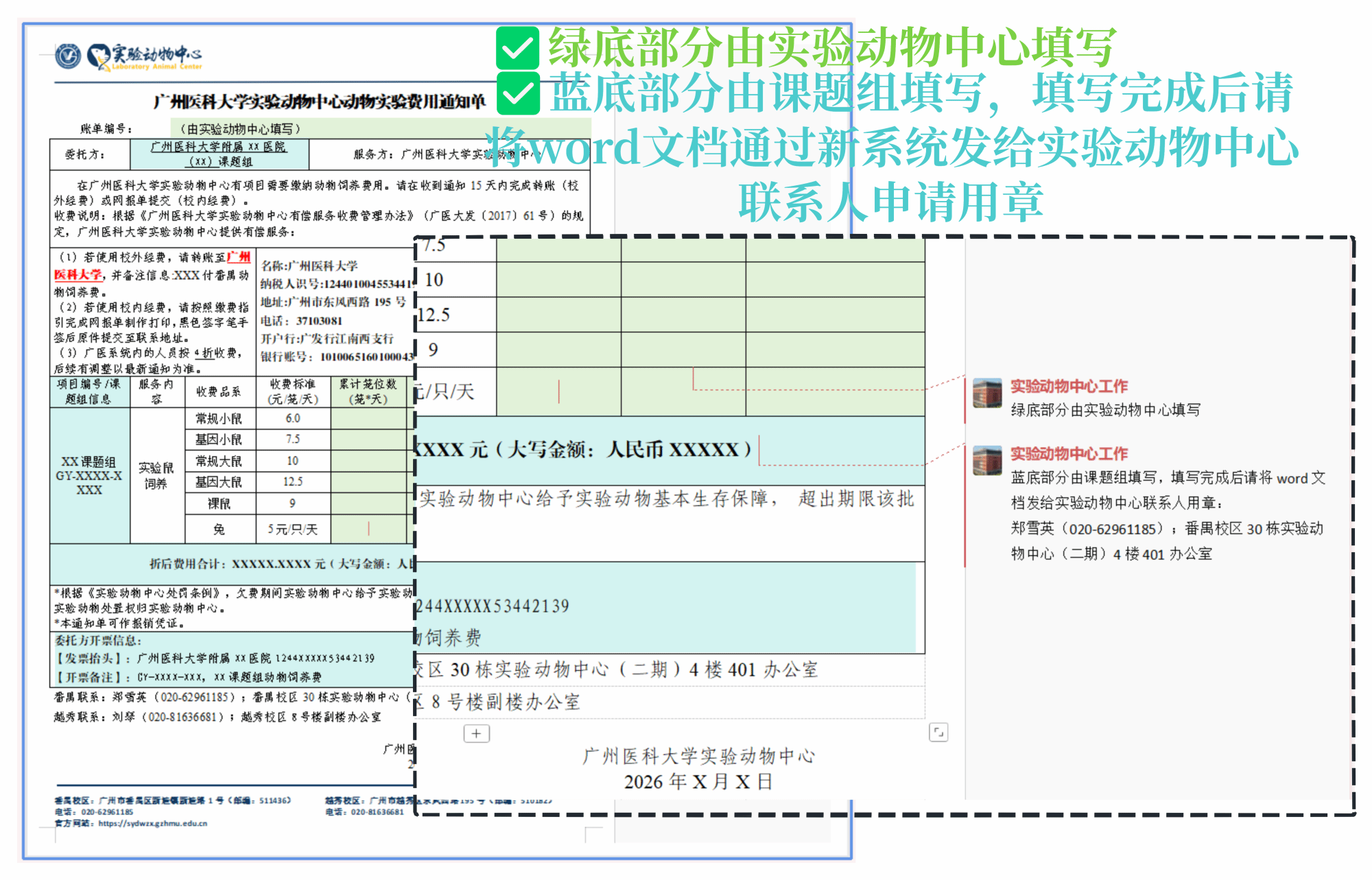Screen dimensions: 1372x880
Task: Click the date line 2026 年 X 月 X 日
Action: [x=698, y=782]
